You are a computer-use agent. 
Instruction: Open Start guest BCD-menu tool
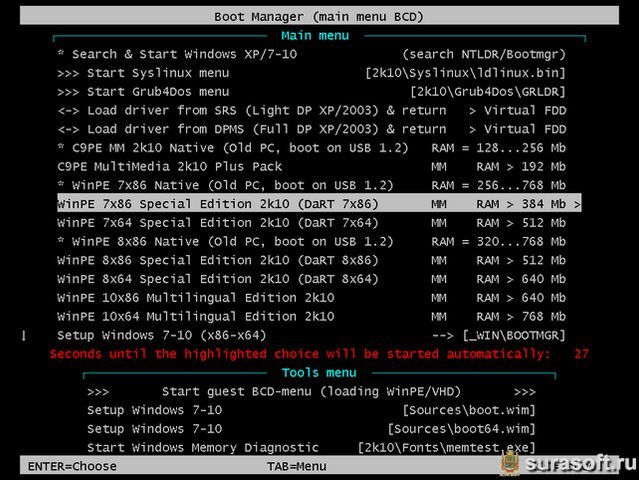(311, 392)
